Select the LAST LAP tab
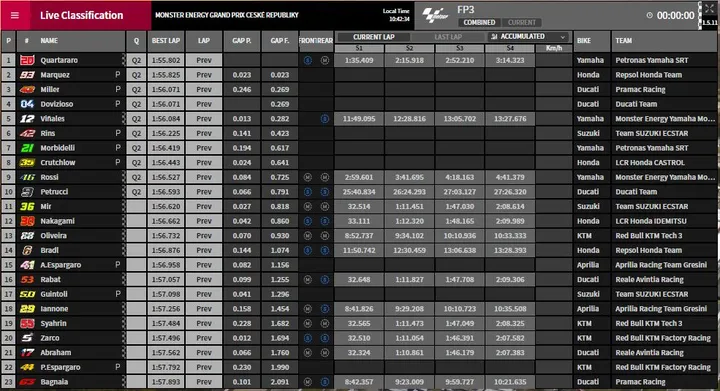 448,37
